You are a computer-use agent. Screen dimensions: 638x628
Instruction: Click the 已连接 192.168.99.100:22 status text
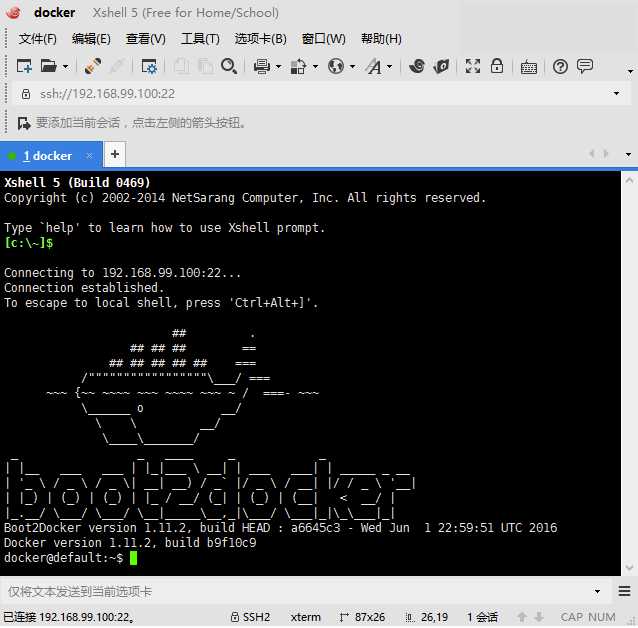69,617
